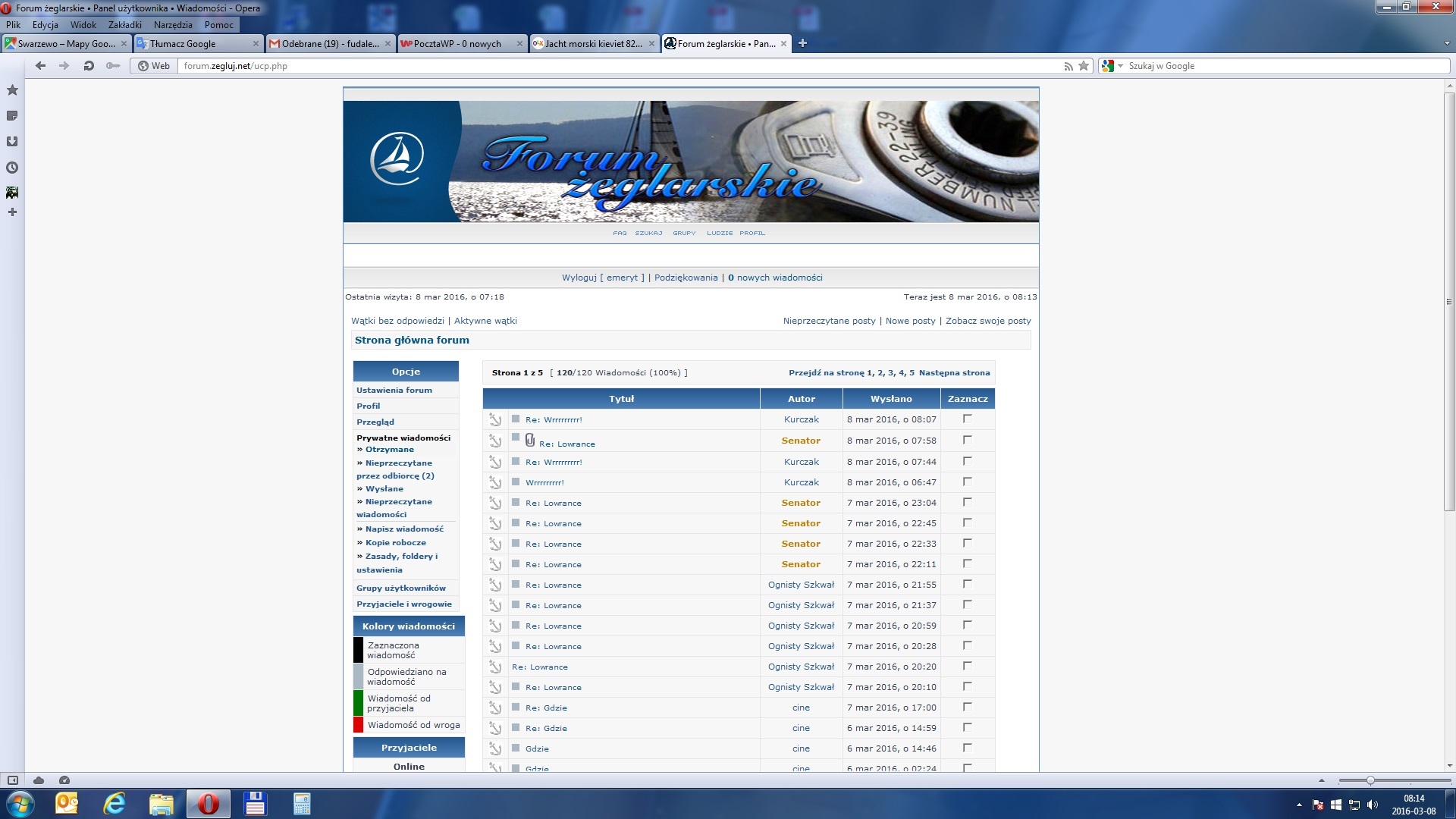Go forward with the browser forward arrow

pyautogui.click(x=64, y=66)
